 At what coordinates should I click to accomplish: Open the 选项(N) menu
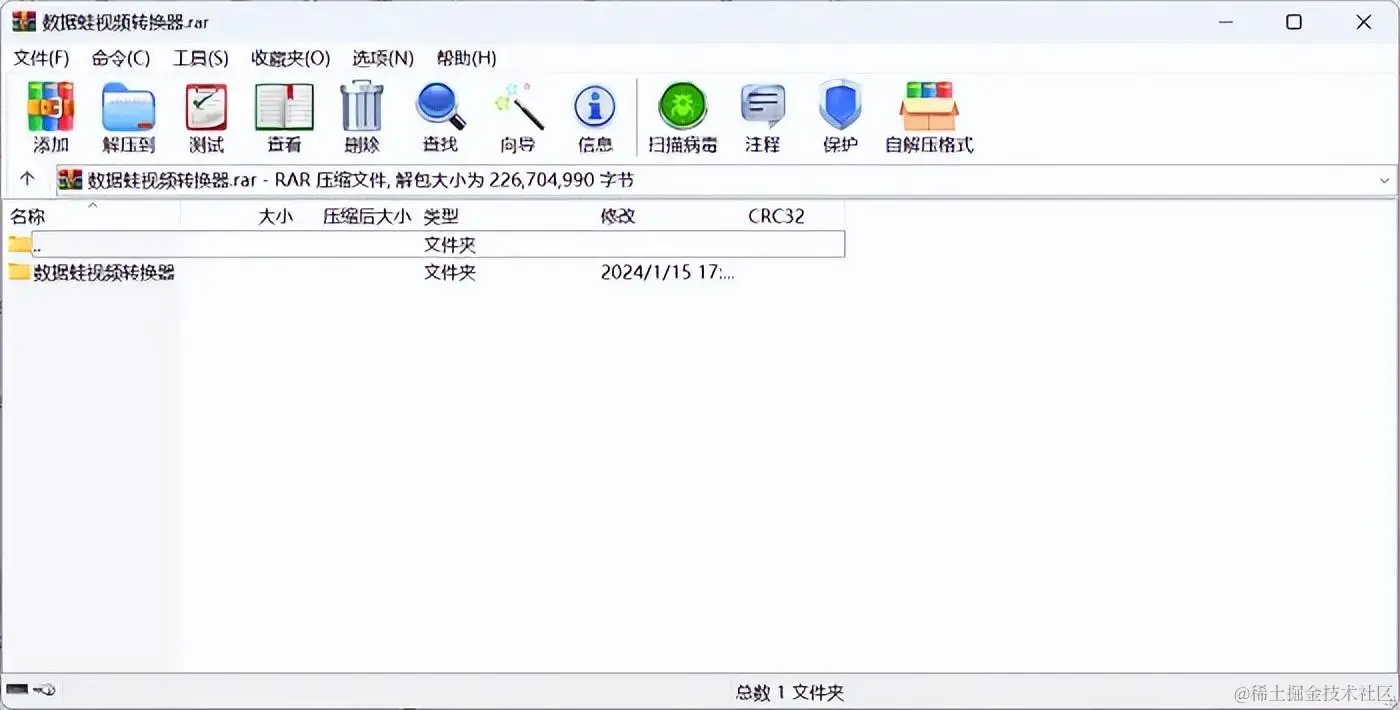pyautogui.click(x=383, y=58)
